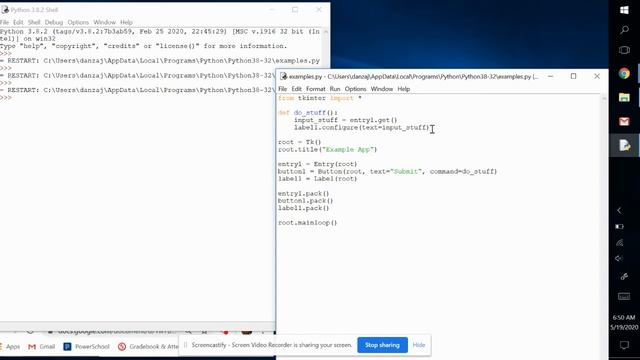Open Help menu in Python Shell window
The width and height of the screenshot is (640, 360).
[x=126, y=22]
